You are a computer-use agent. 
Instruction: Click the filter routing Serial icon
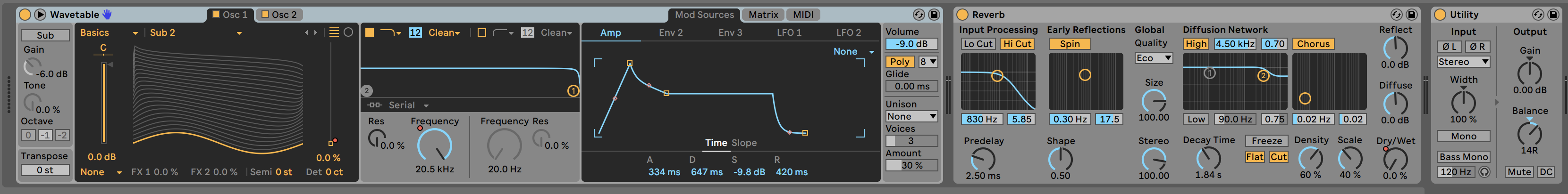point(375,105)
